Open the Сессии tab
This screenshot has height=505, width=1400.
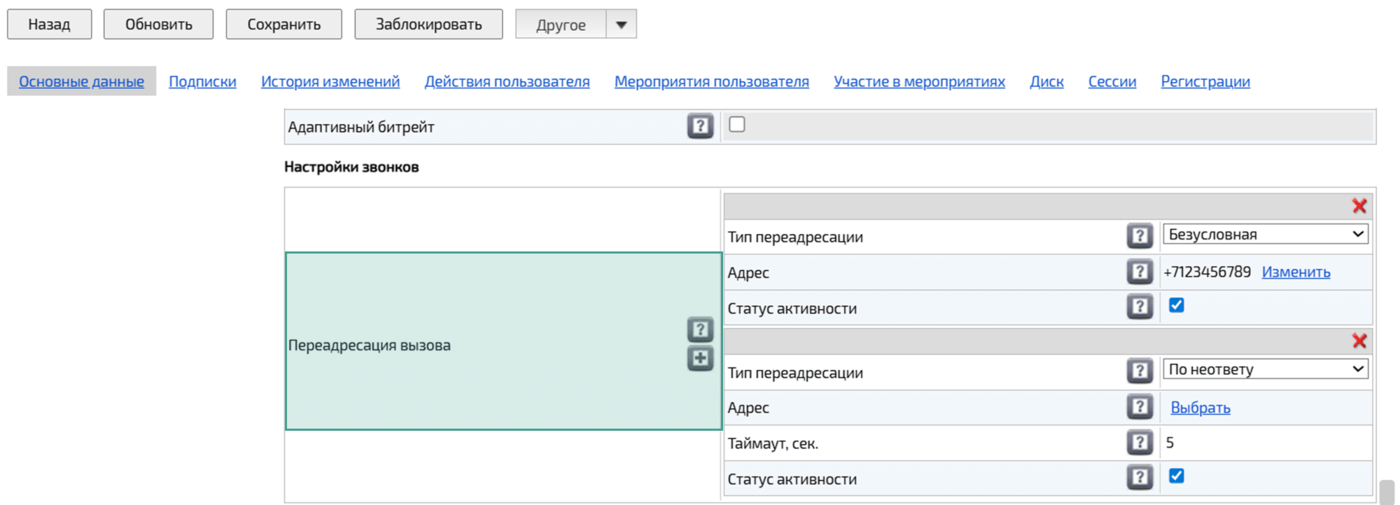[1112, 82]
